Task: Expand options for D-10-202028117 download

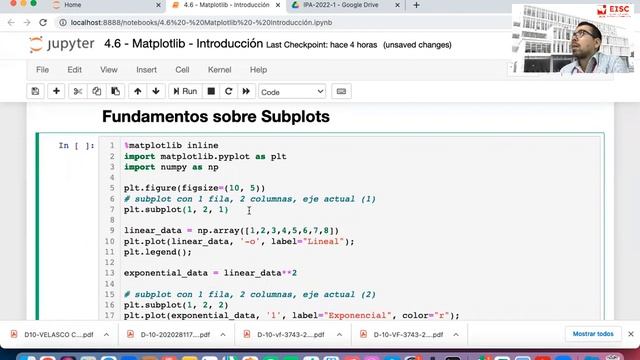Action: coord(223,334)
